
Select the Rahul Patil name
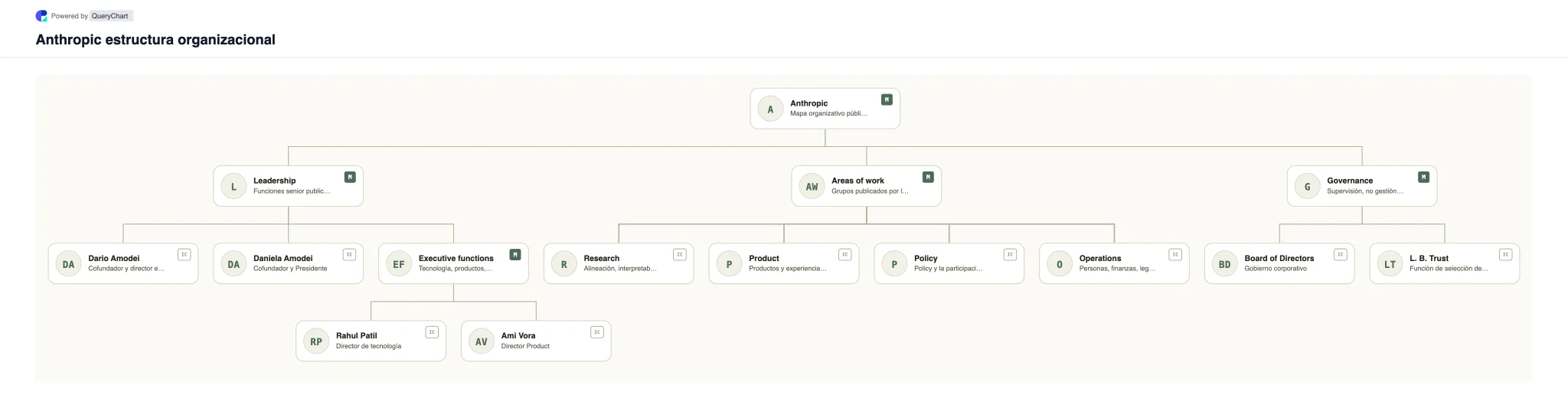click(356, 335)
